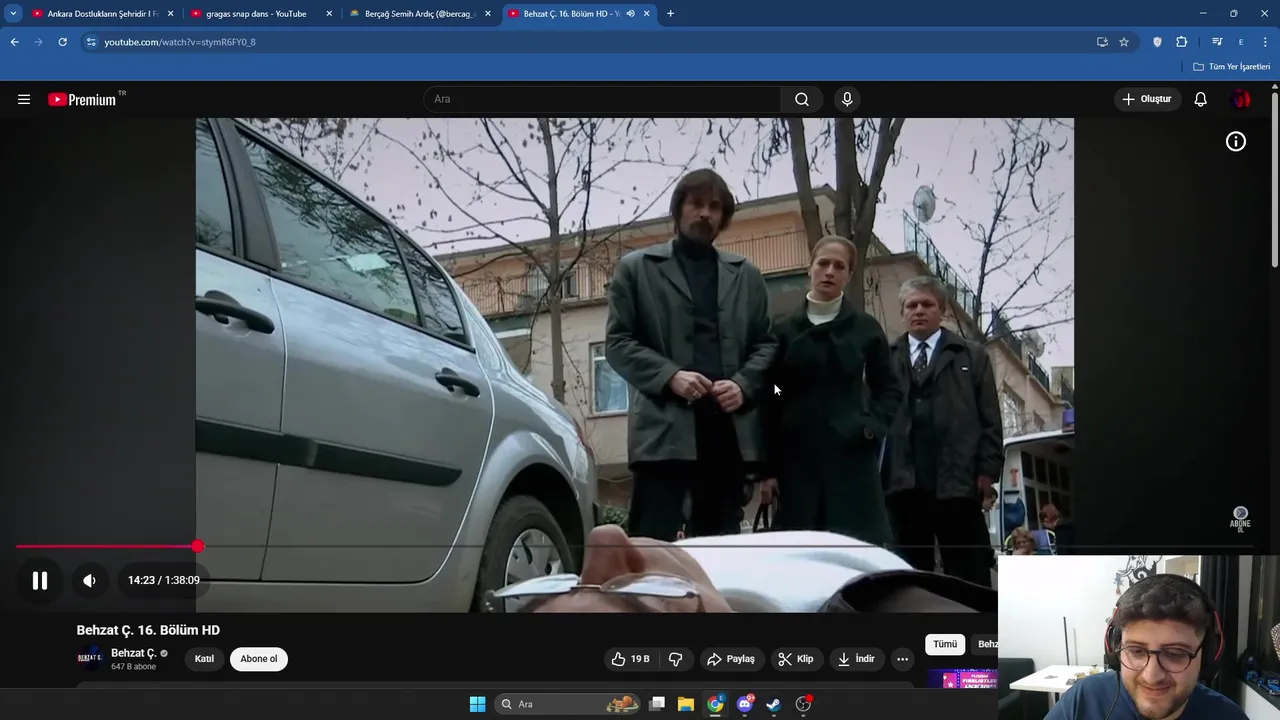Reload the current page
Screen dimensions: 1280x720
[62, 42]
